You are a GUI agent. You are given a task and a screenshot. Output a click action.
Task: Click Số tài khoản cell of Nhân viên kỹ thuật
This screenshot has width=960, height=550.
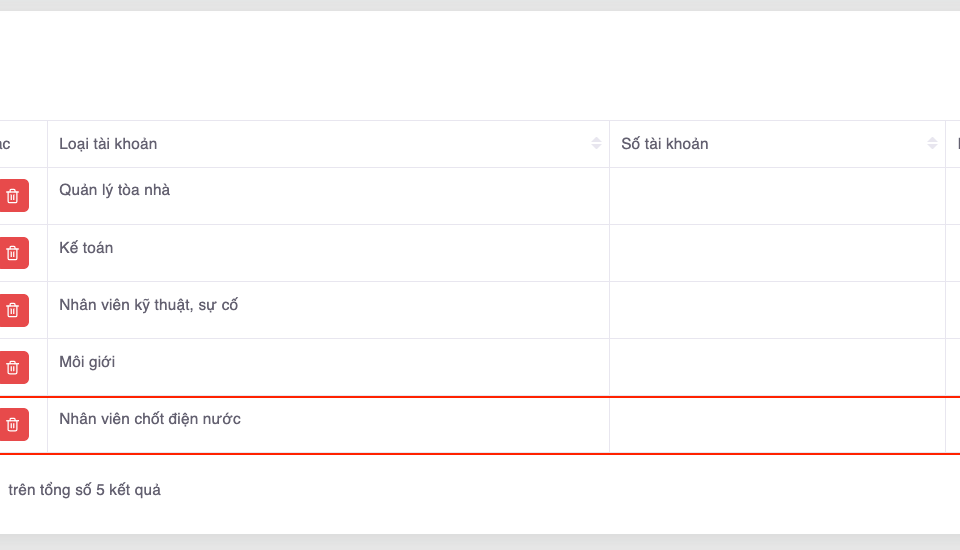click(777, 310)
